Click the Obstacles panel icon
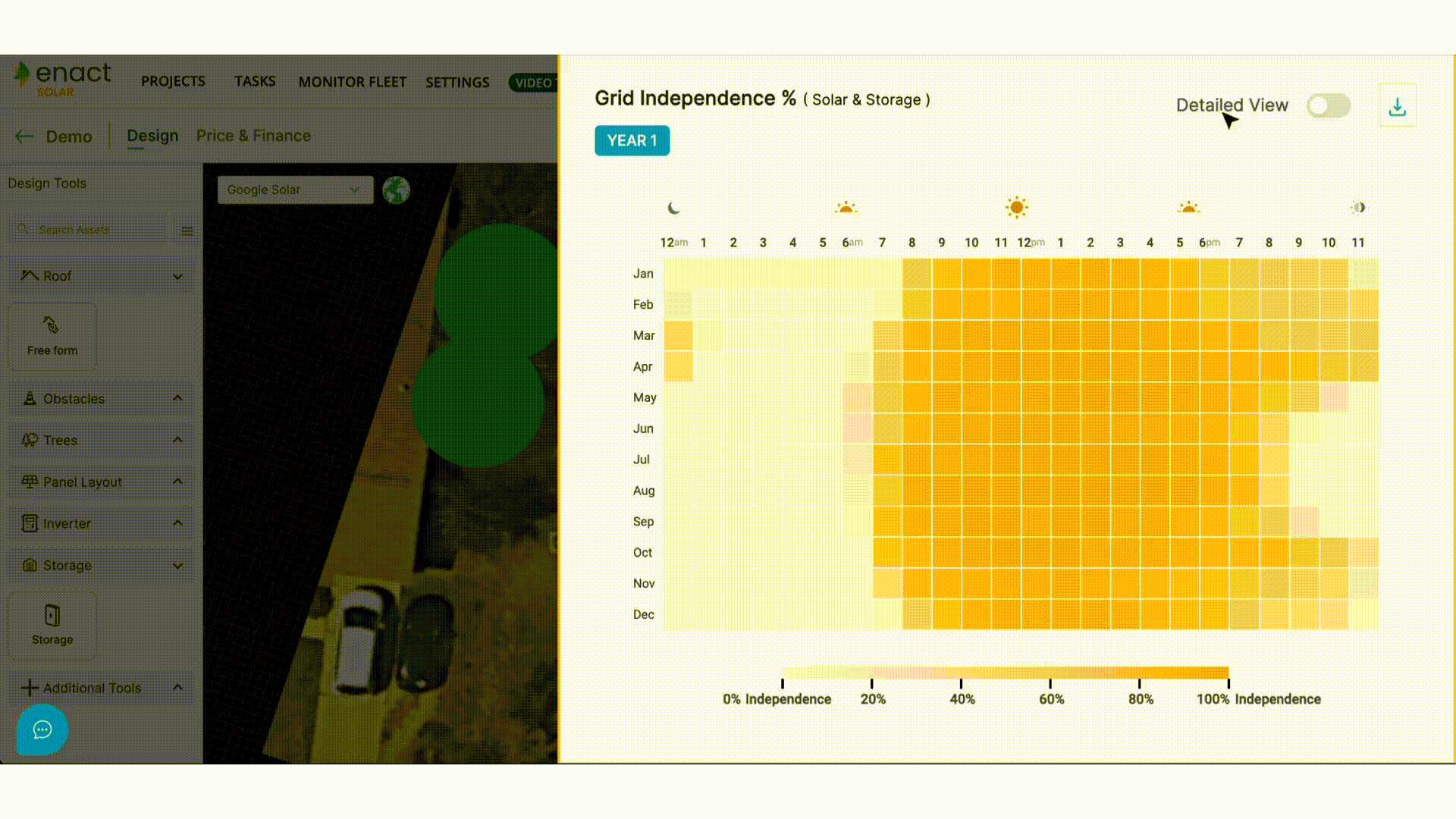This screenshot has height=819, width=1456. 27,398
